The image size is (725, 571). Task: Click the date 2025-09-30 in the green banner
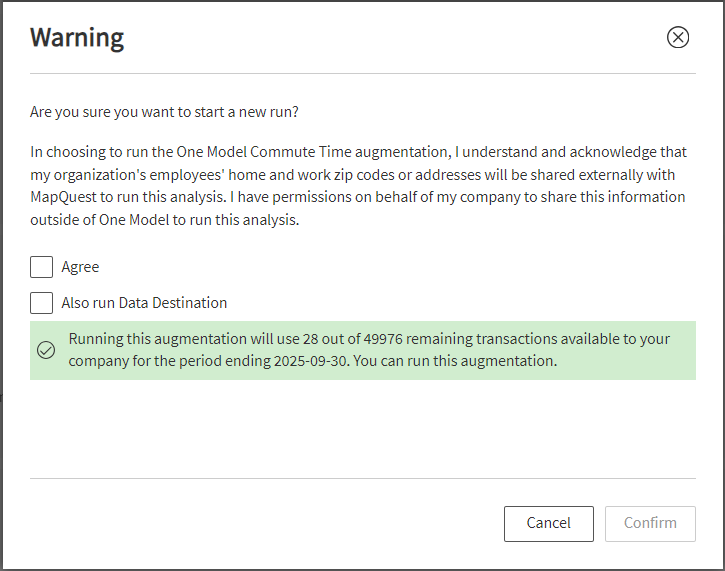310,361
